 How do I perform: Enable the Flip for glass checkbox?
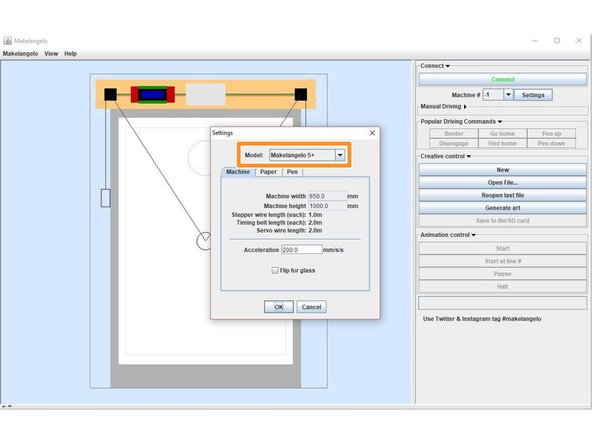[275, 270]
